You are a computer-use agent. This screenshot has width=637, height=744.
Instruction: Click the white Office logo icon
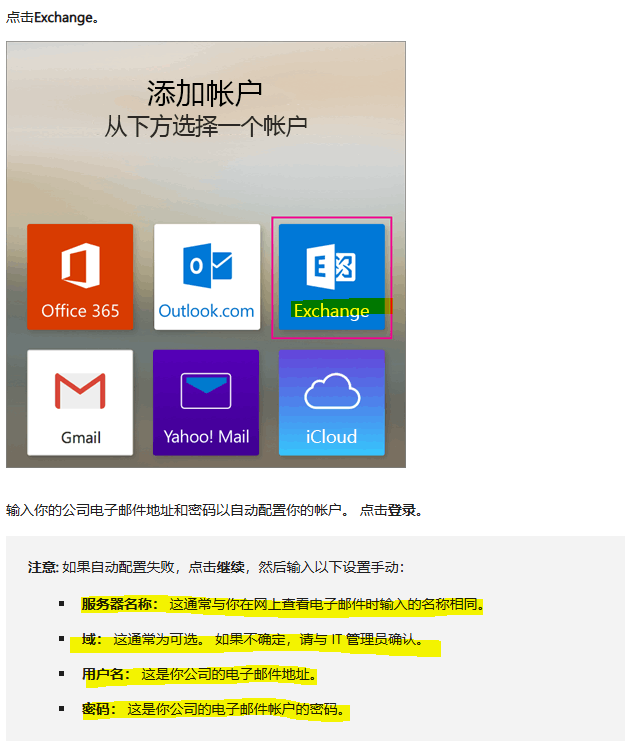pyautogui.click(x=81, y=265)
